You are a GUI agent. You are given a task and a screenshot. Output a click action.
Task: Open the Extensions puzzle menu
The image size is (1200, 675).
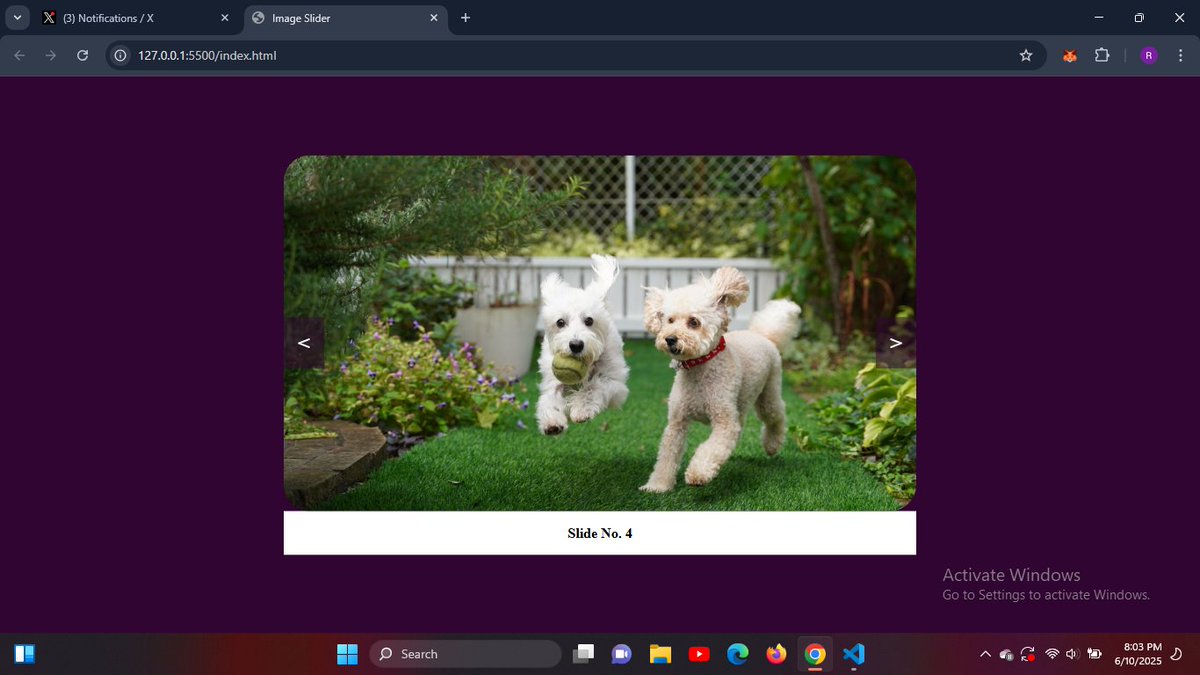[x=1102, y=56]
